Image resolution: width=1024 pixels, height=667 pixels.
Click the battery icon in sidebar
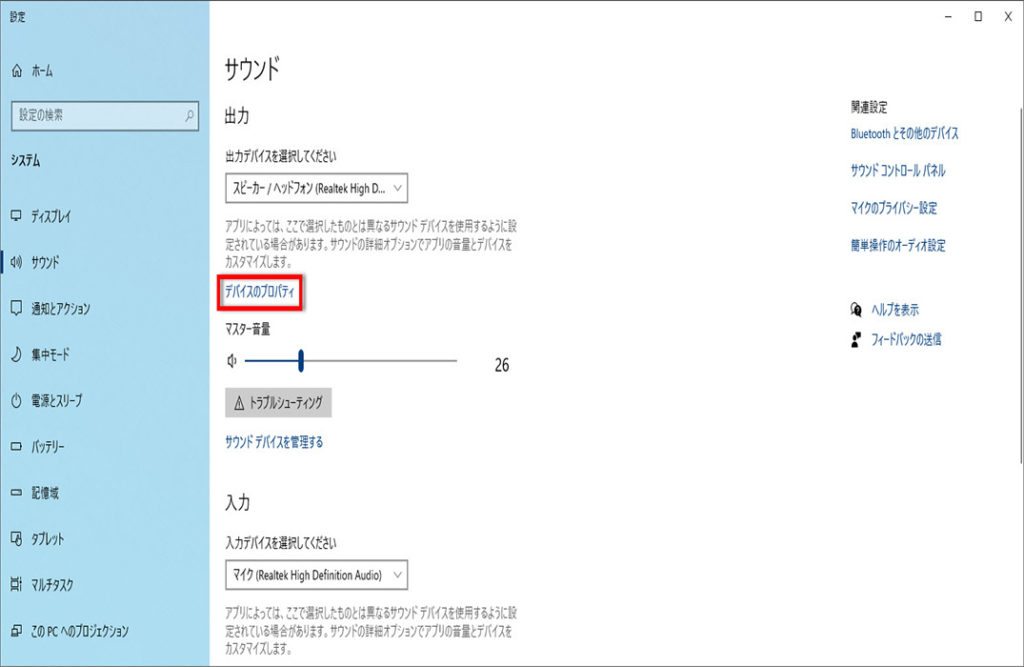pyautogui.click(x=16, y=447)
